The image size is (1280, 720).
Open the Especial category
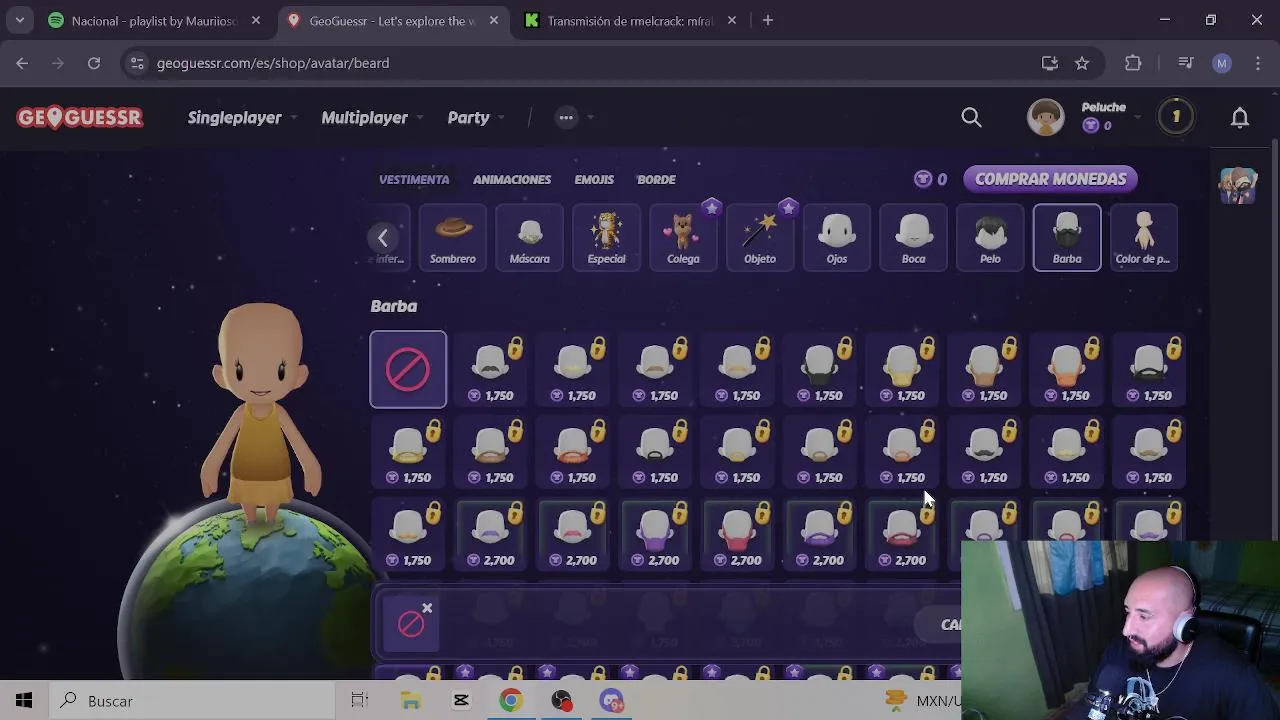[606, 237]
